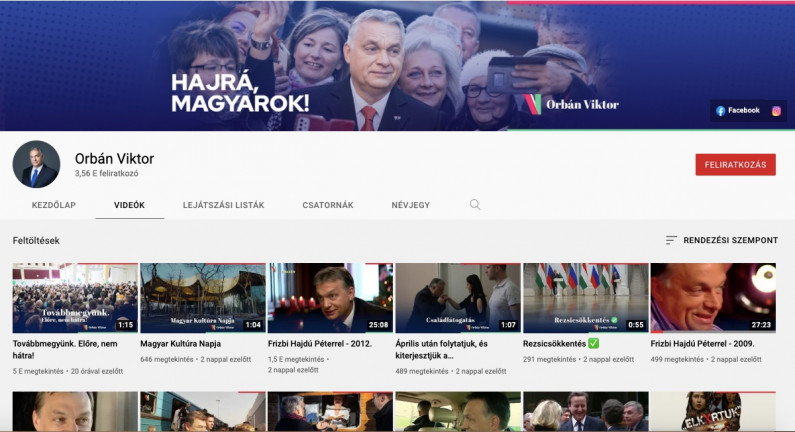This screenshot has width=795, height=432.
Task: Open the Instagram icon on banner
Action: (x=776, y=111)
